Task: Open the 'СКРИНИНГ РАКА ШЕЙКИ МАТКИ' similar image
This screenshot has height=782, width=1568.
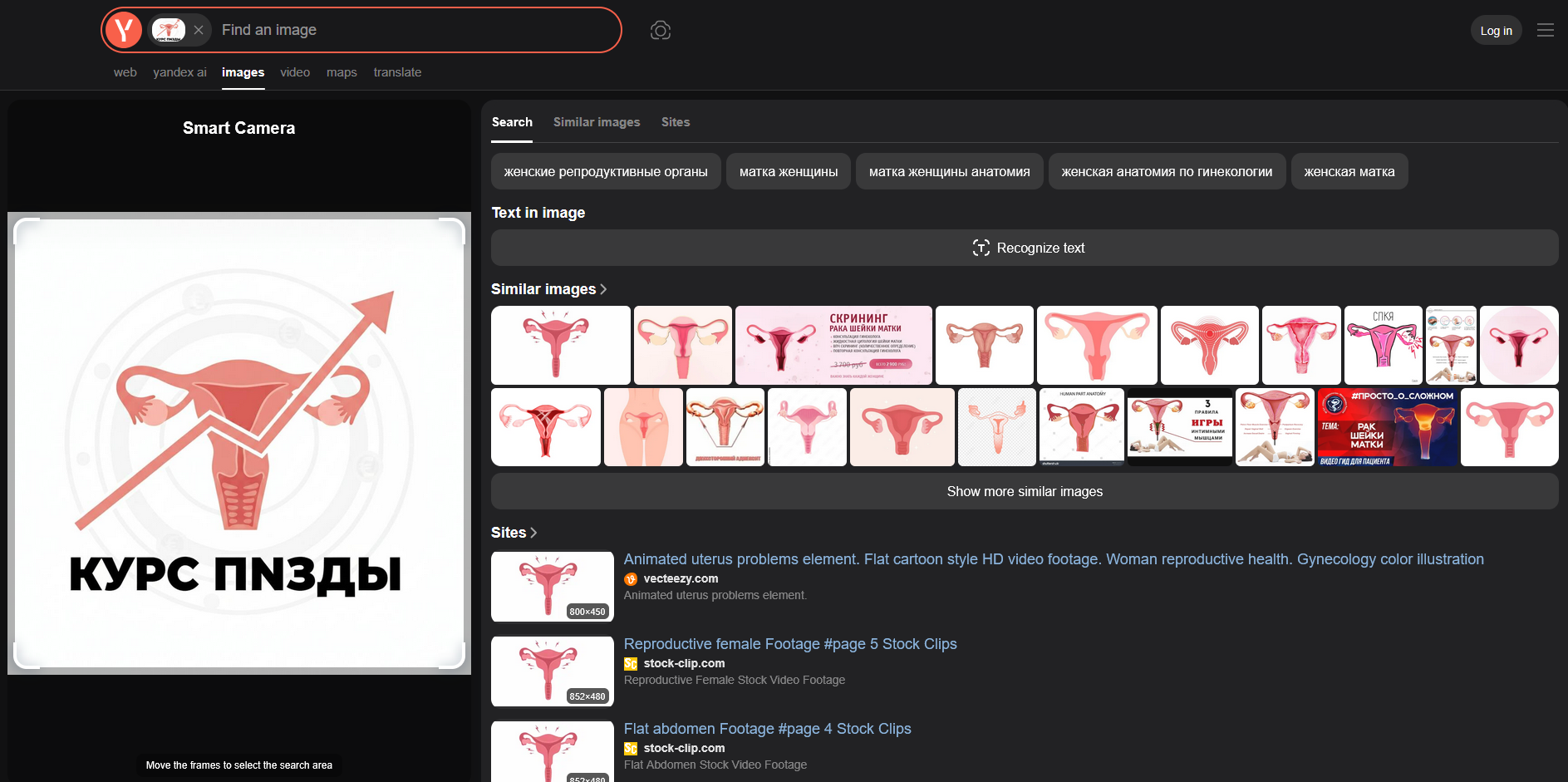Action: 833,345
